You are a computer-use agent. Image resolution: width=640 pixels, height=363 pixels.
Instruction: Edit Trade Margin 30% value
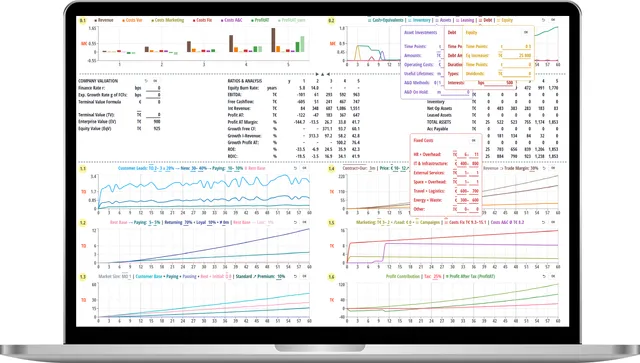[x=533, y=168]
